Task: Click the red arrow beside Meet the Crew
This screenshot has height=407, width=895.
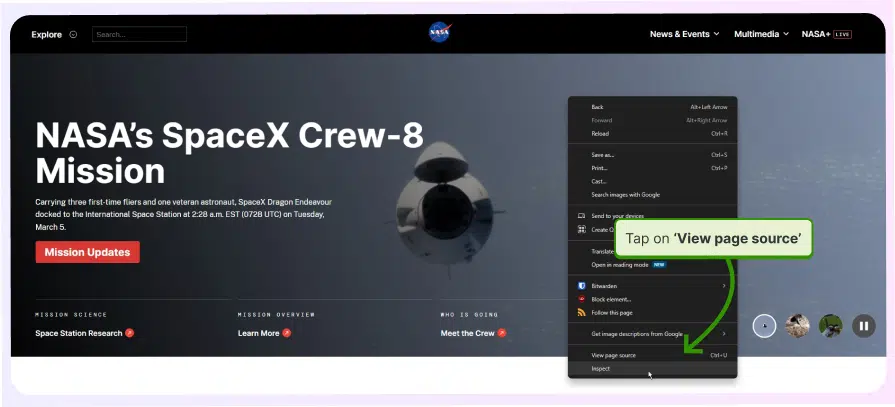Action: (x=502, y=333)
